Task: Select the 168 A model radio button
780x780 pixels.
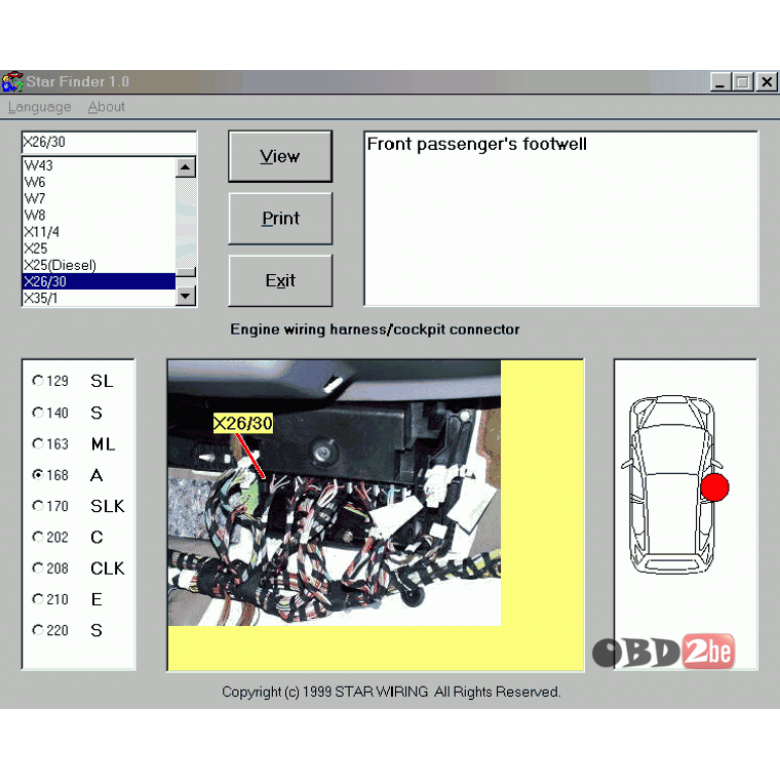Action: (x=38, y=475)
